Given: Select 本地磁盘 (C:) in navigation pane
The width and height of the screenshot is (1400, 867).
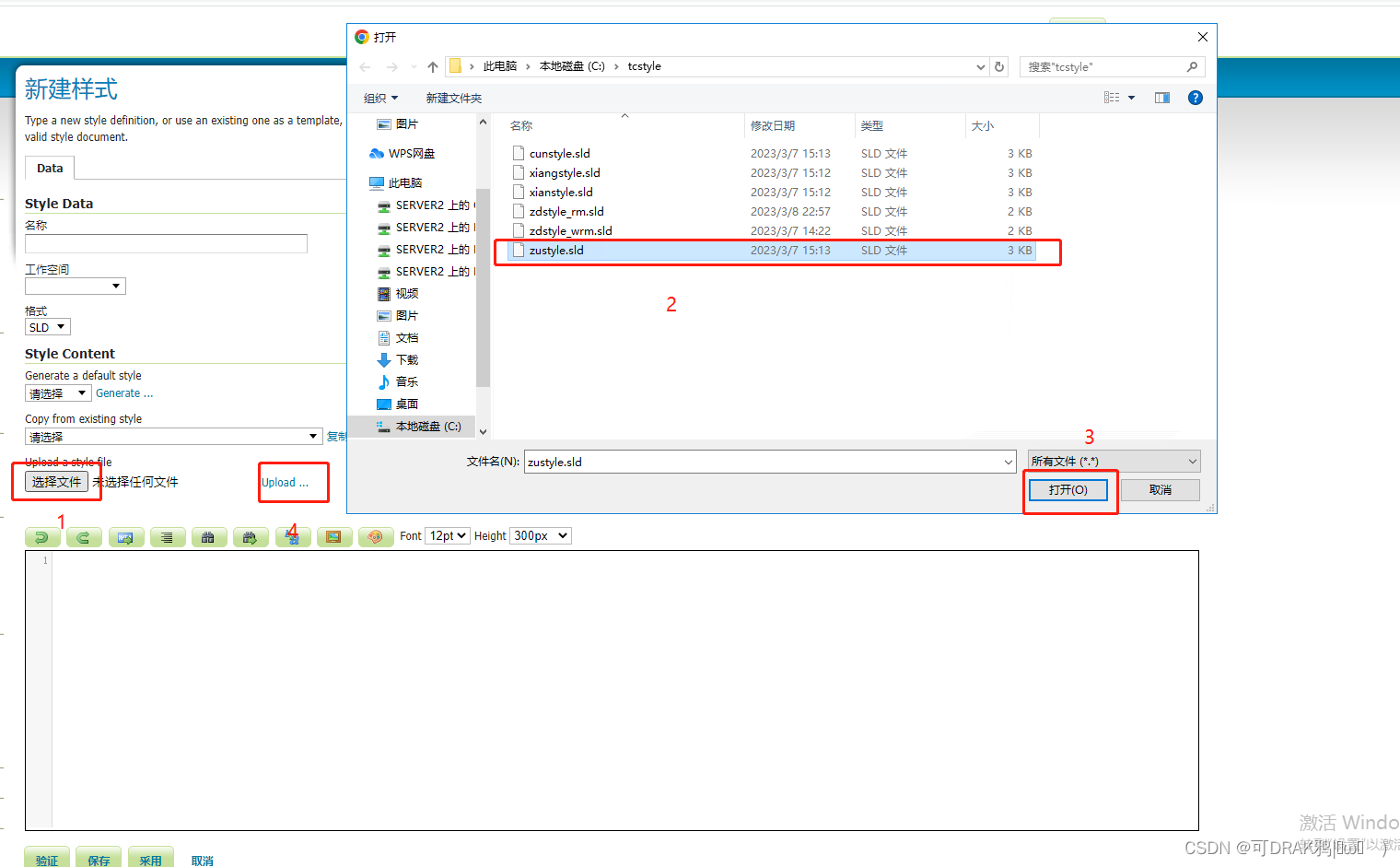Looking at the screenshot, I should point(419,427).
